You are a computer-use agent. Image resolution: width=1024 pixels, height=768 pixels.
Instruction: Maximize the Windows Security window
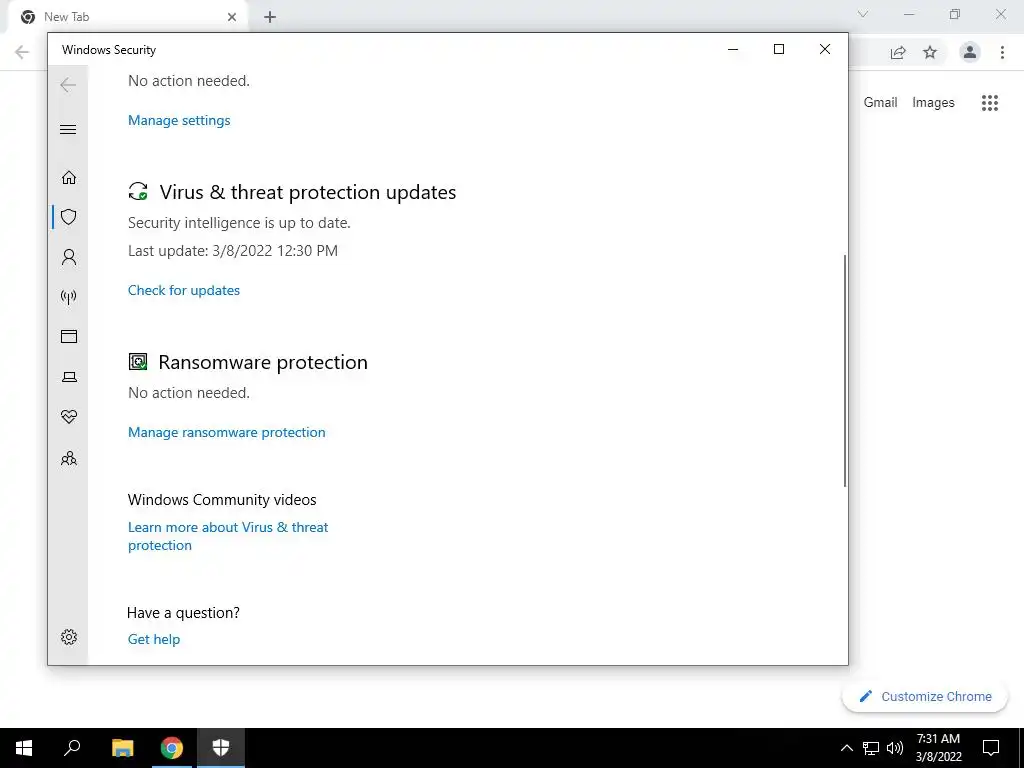point(778,50)
